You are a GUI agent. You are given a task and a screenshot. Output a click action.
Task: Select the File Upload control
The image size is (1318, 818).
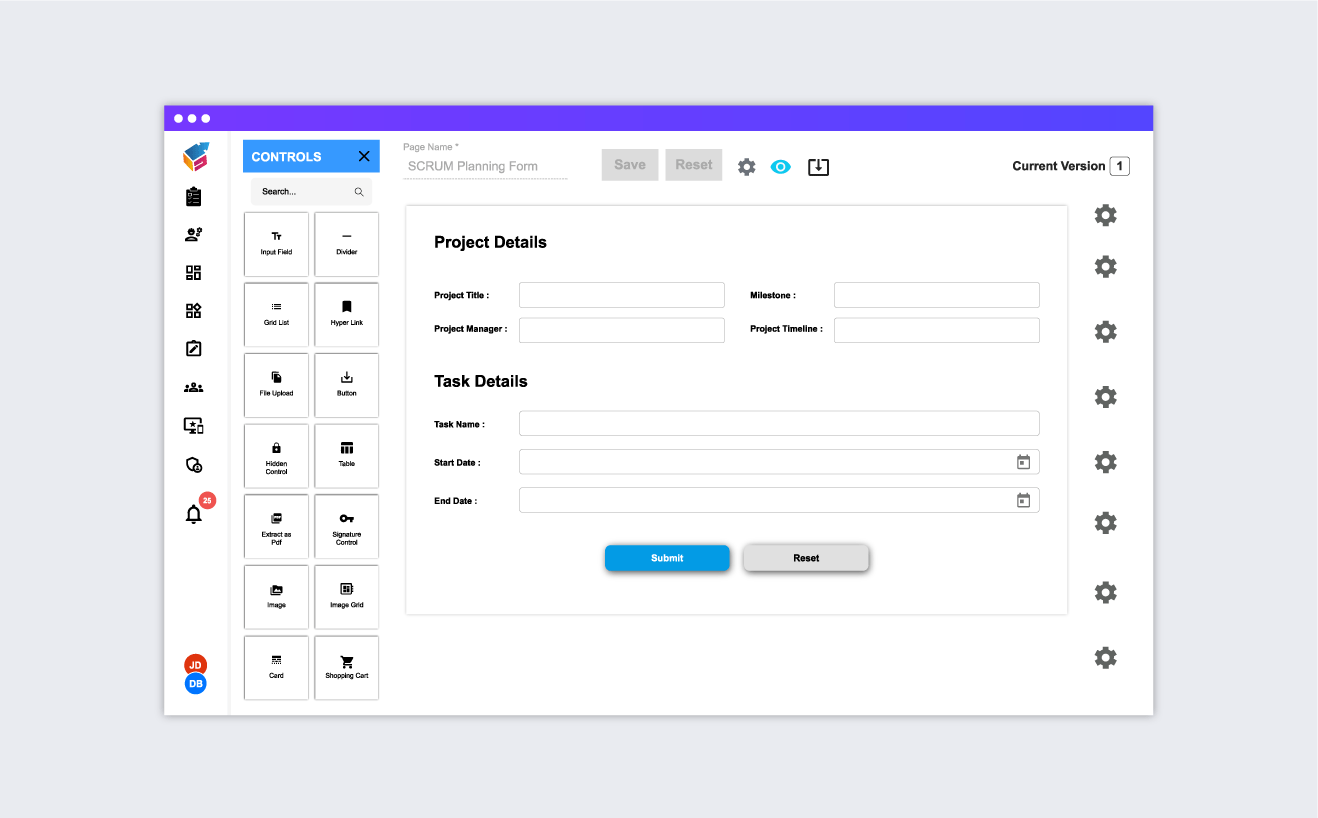(x=276, y=385)
